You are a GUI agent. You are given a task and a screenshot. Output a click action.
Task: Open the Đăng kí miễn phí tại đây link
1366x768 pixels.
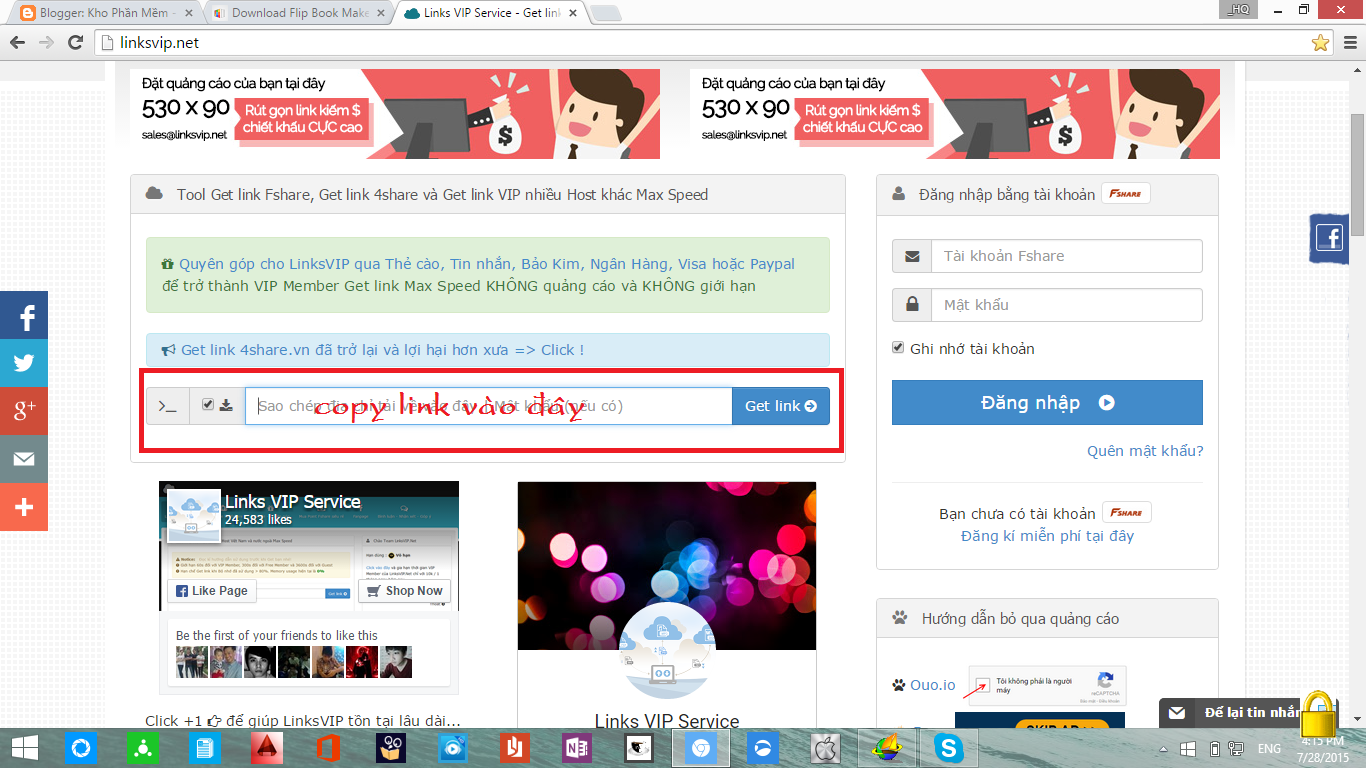click(x=1047, y=536)
